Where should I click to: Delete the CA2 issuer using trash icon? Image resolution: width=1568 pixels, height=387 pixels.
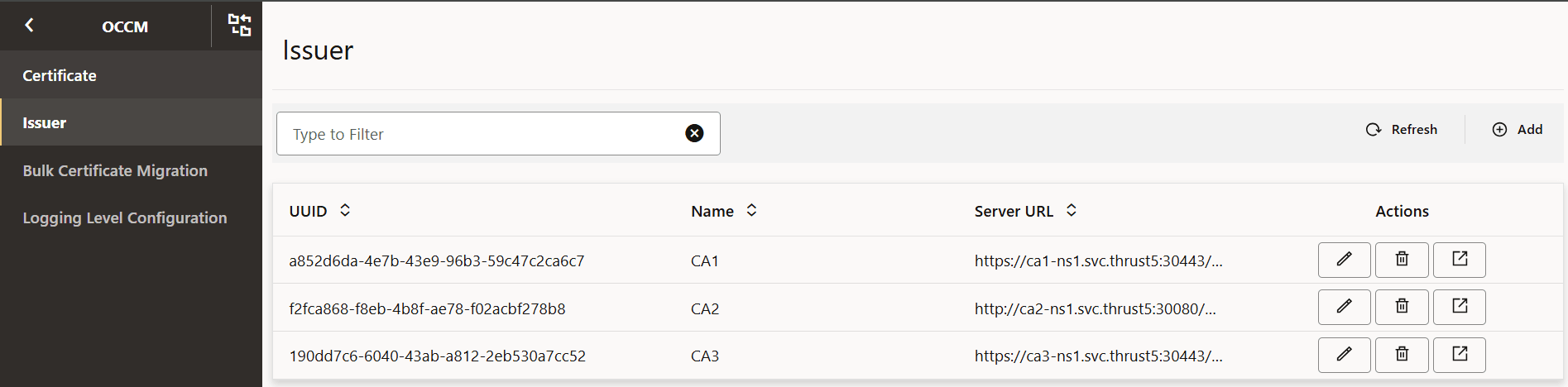click(1402, 307)
